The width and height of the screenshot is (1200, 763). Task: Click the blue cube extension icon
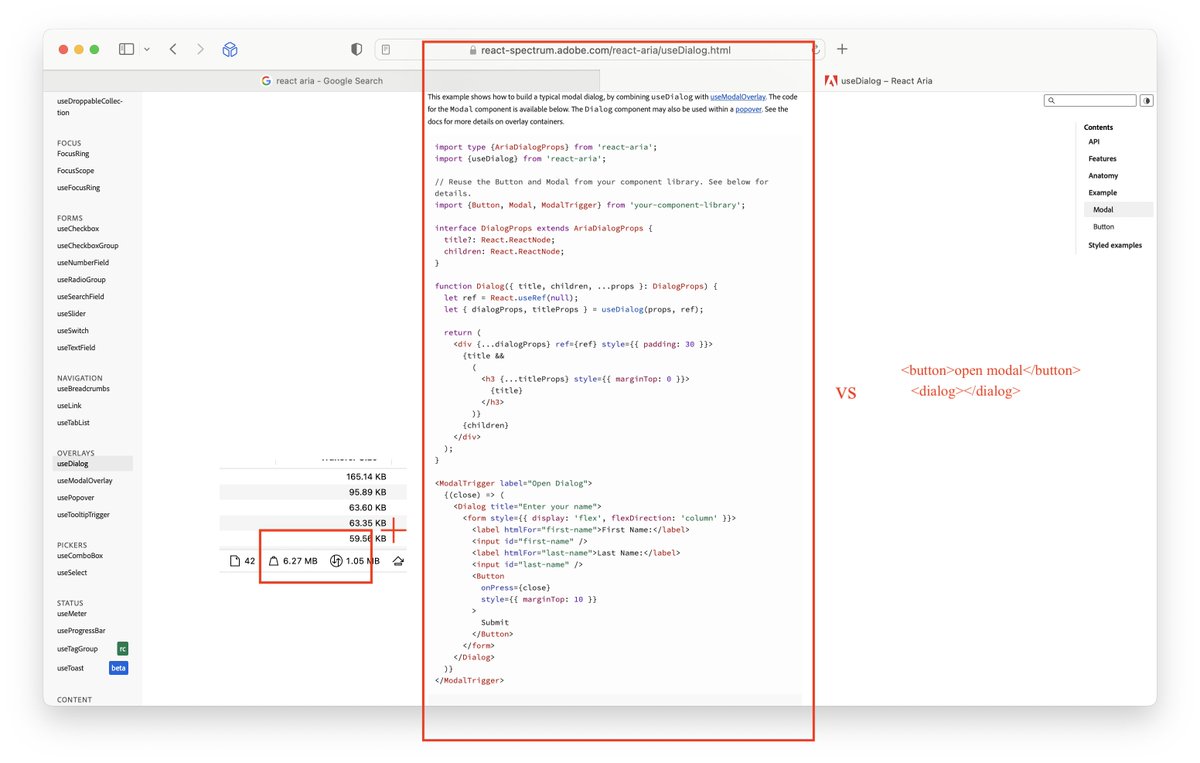[230, 49]
